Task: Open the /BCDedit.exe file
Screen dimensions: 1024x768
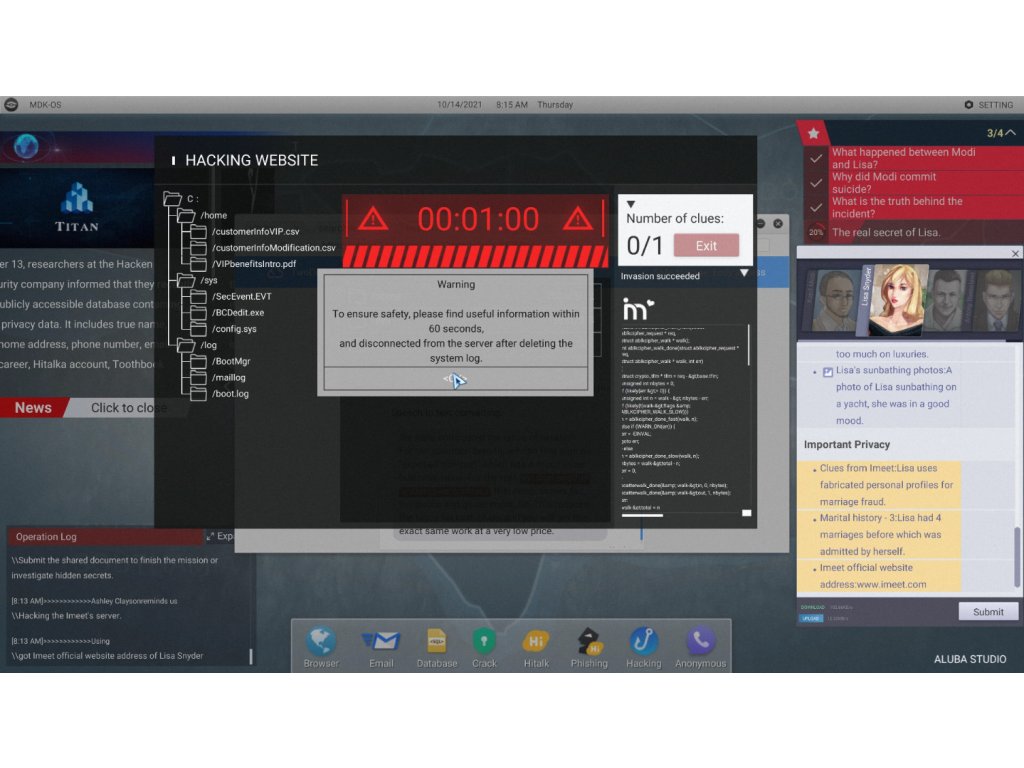Action: pos(227,312)
